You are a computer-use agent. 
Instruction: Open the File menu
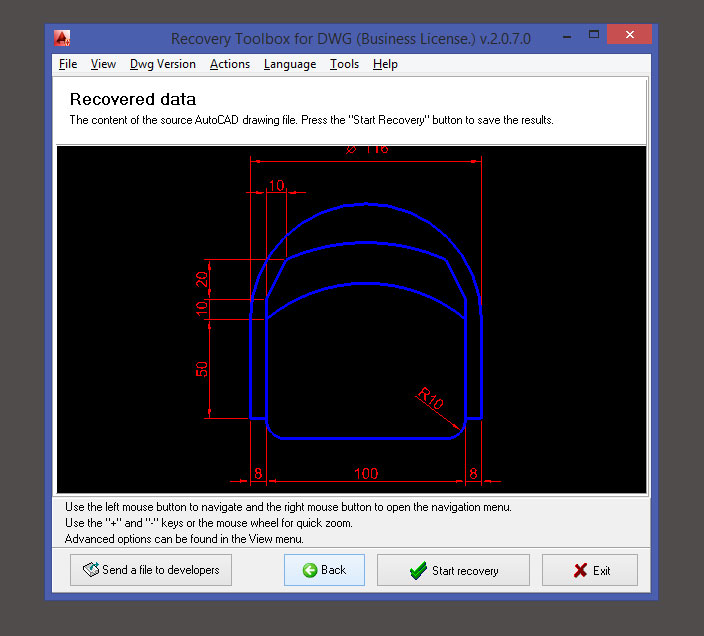(68, 64)
